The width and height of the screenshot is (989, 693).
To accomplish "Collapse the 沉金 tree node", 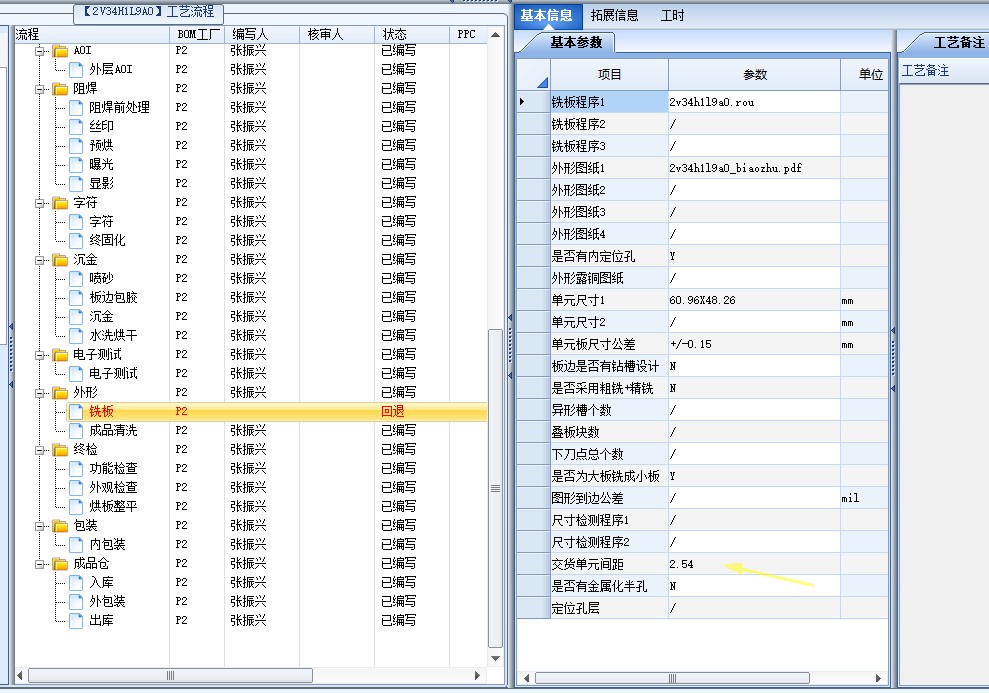I will point(40,260).
